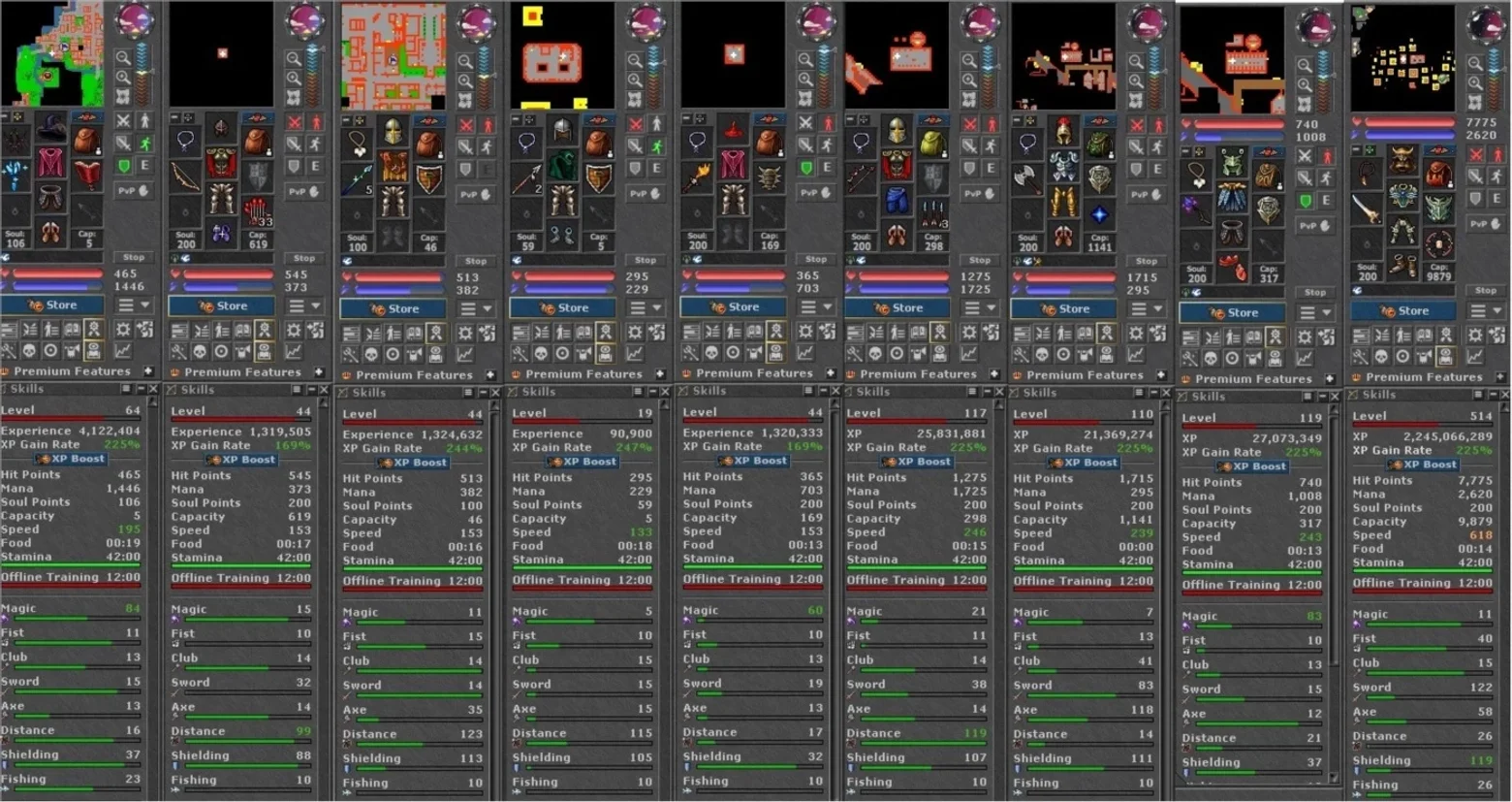
Task: Select the red spellbook in level 64 panel
Action: click(x=88, y=176)
